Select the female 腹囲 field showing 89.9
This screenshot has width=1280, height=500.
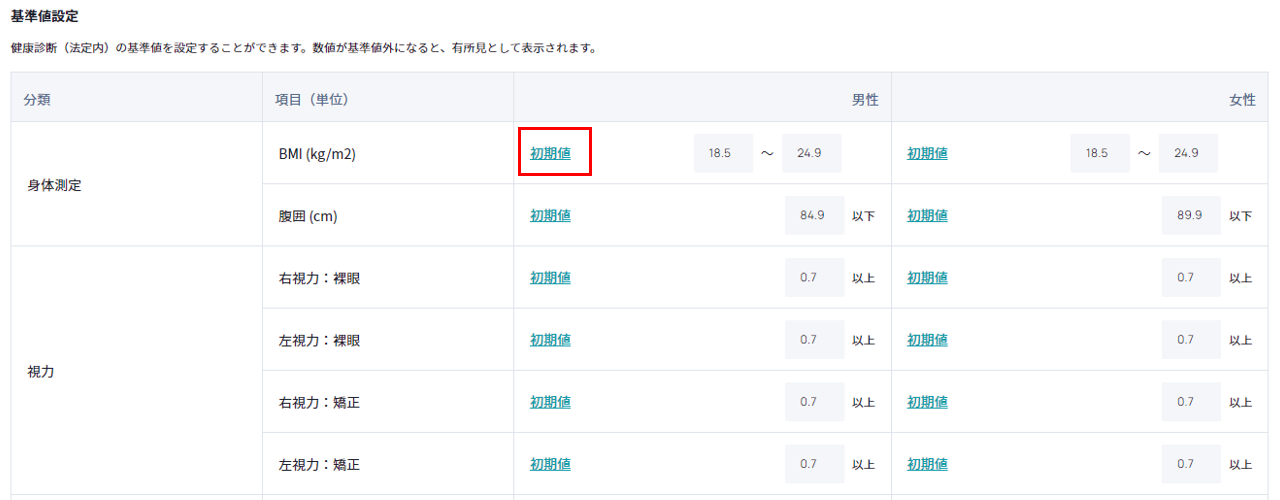[x=1192, y=215]
